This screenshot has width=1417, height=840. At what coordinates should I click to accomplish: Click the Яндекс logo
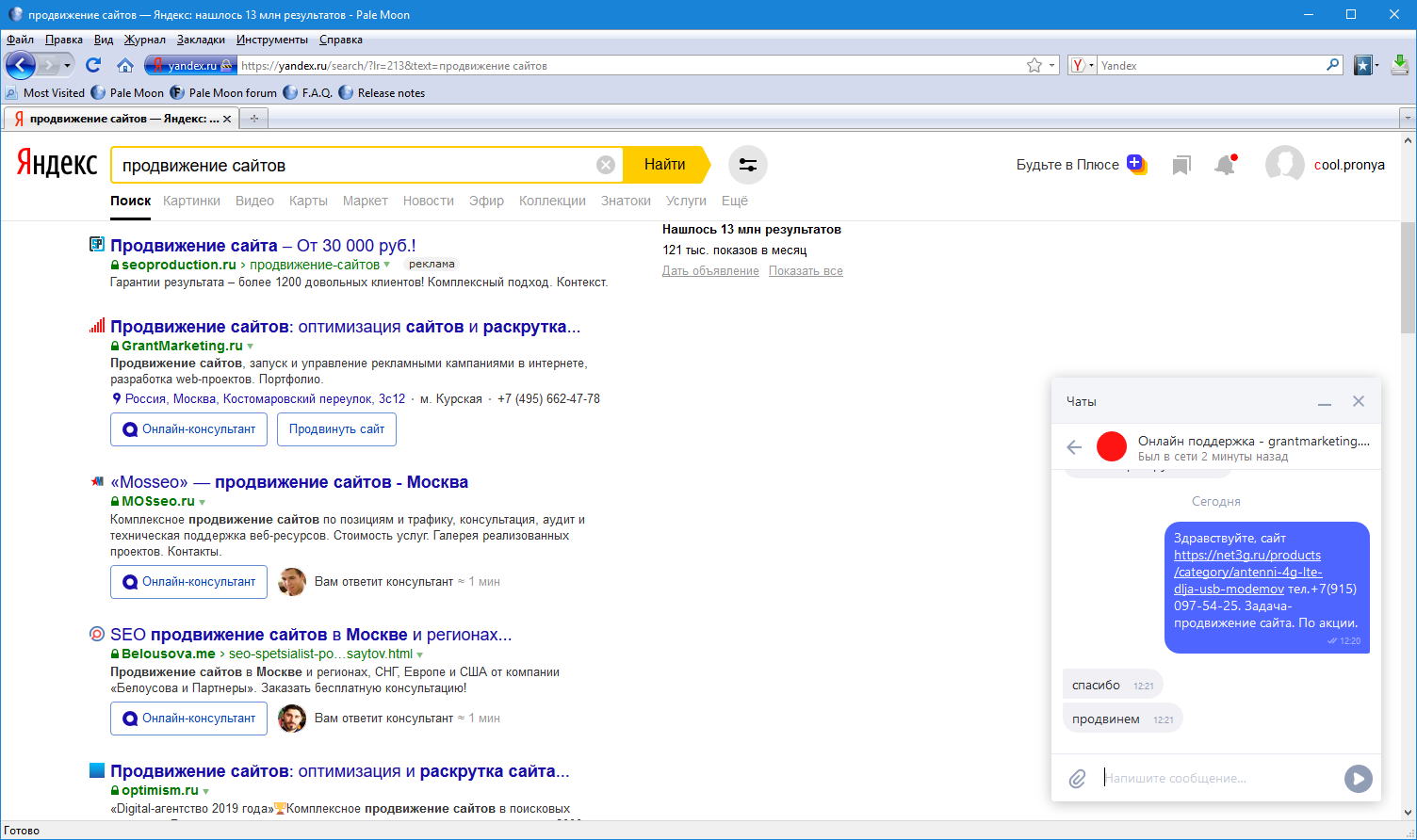(x=57, y=164)
